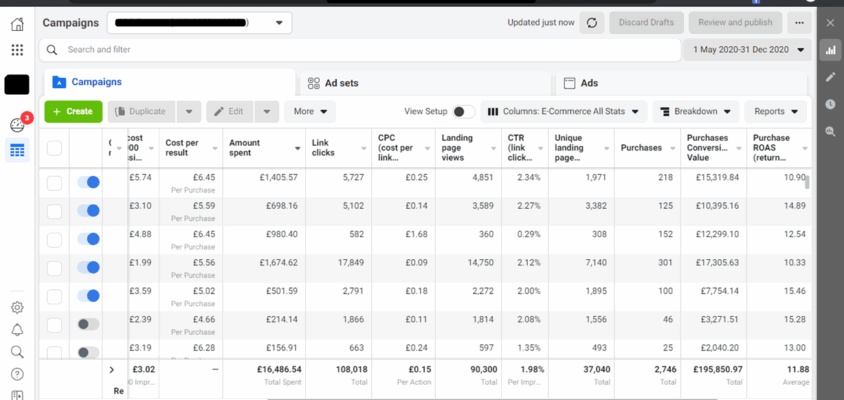Sort by Purchase ROAS column header

(779, 148)
